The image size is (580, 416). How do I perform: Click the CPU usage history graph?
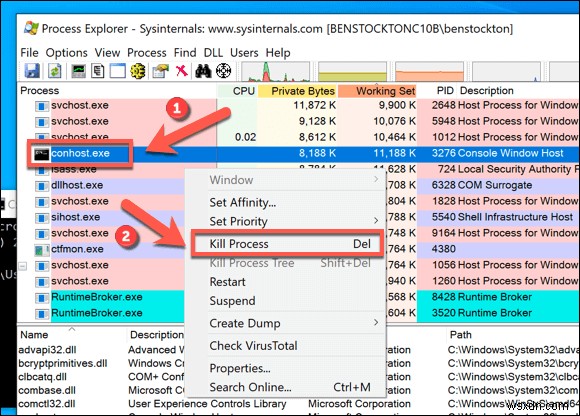(x=276, y=71)
